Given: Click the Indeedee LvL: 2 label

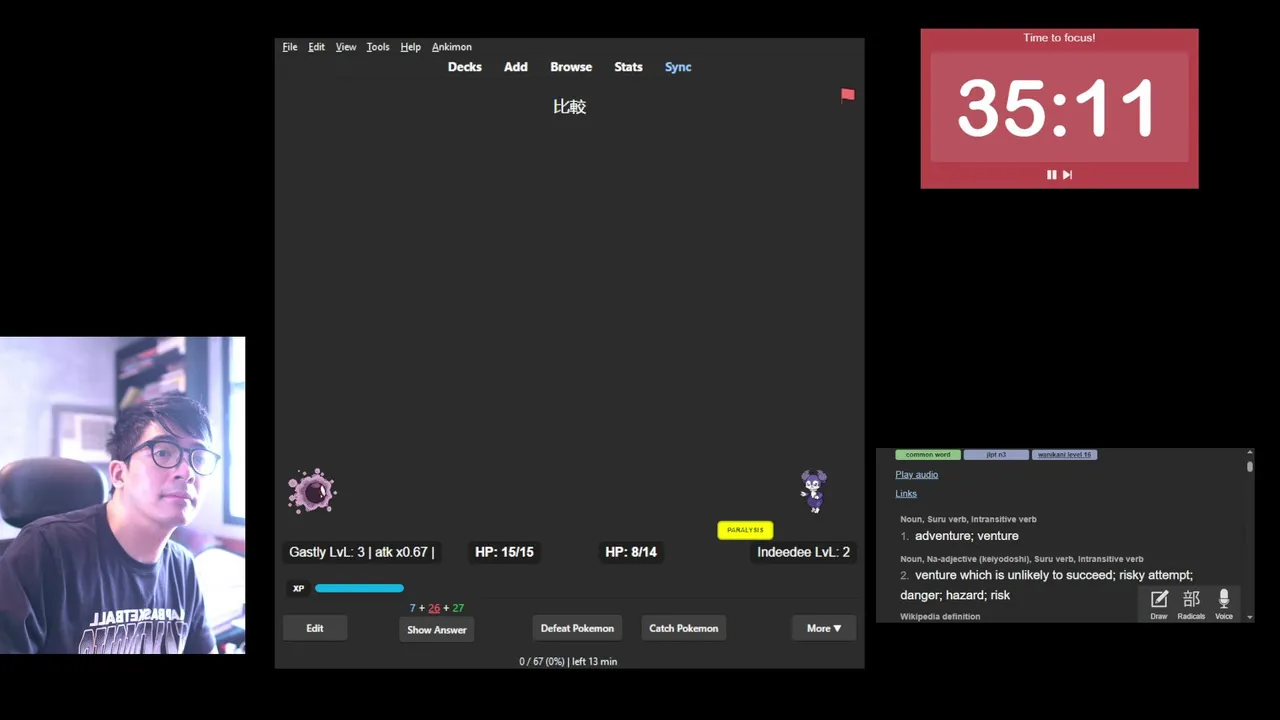Looking at the screenshot, I should [x=803, y=552].
